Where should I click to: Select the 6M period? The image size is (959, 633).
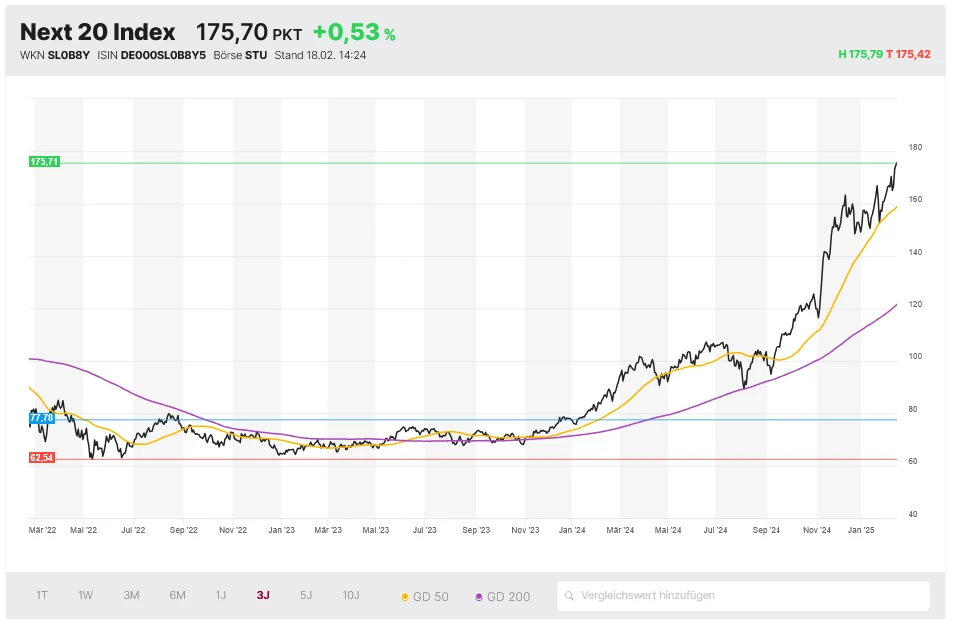click(176, 595)
